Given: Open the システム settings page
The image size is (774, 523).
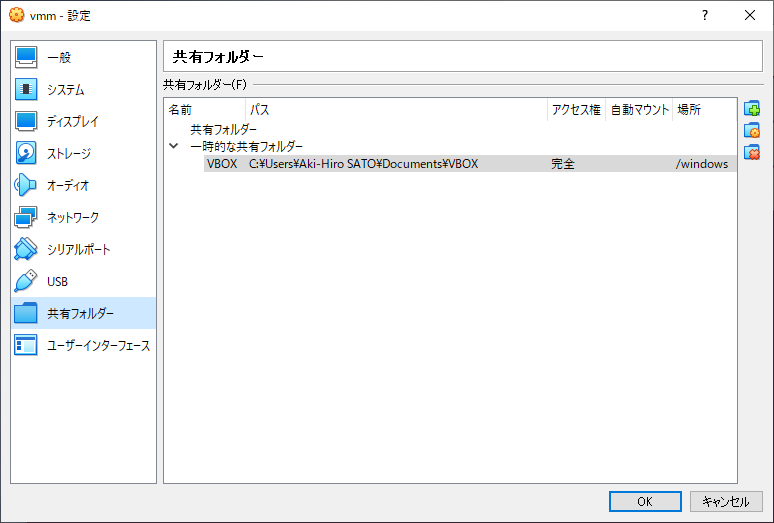Looking at the screenshot, I should coord(83,89).
